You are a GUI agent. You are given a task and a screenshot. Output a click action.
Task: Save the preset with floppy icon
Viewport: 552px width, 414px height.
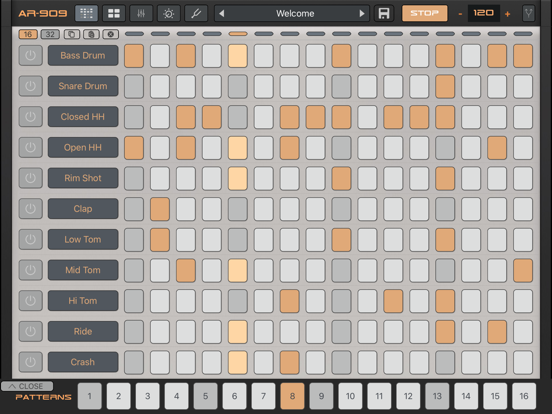click(384, 14)
